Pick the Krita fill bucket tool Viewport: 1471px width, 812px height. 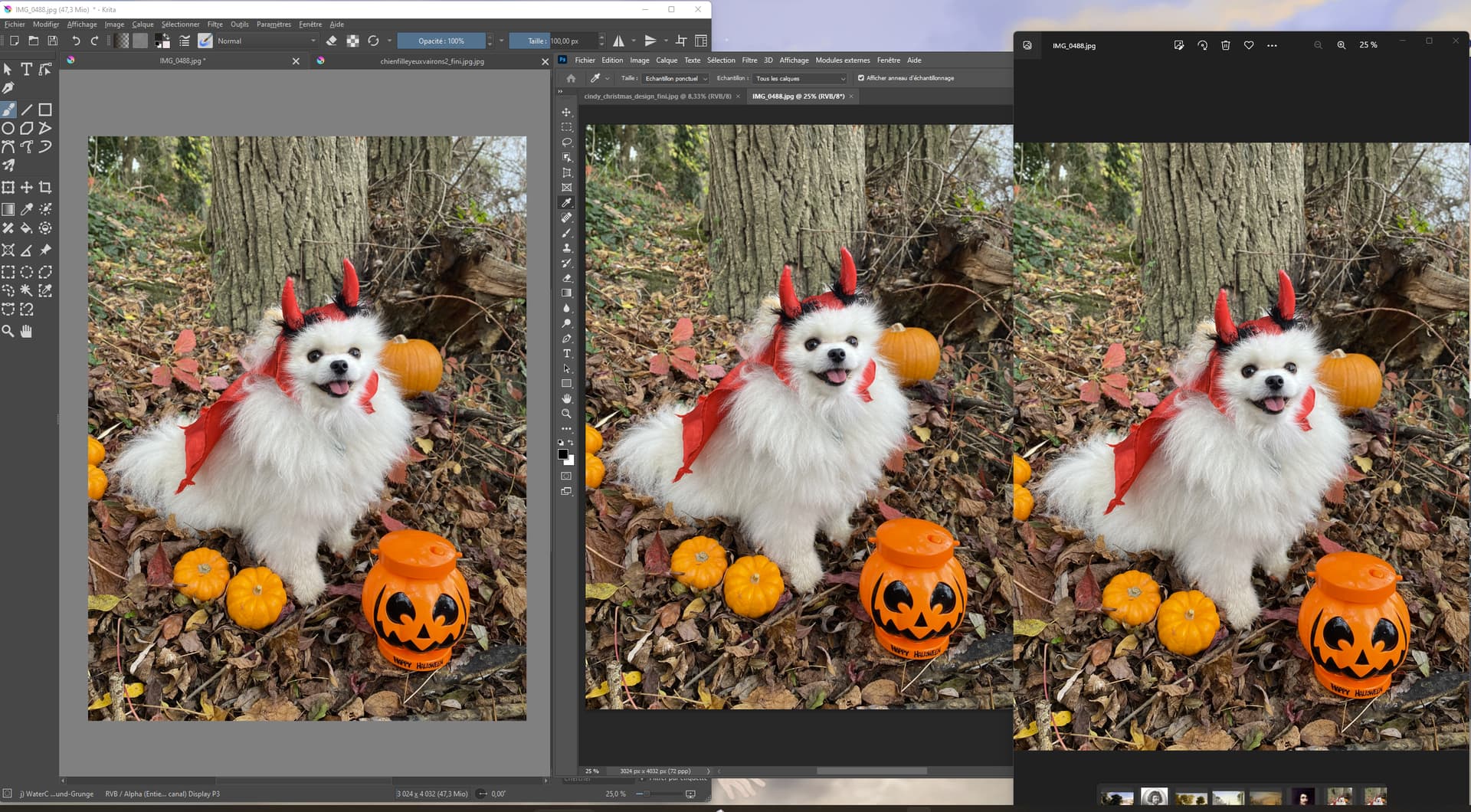coord(26,228)
